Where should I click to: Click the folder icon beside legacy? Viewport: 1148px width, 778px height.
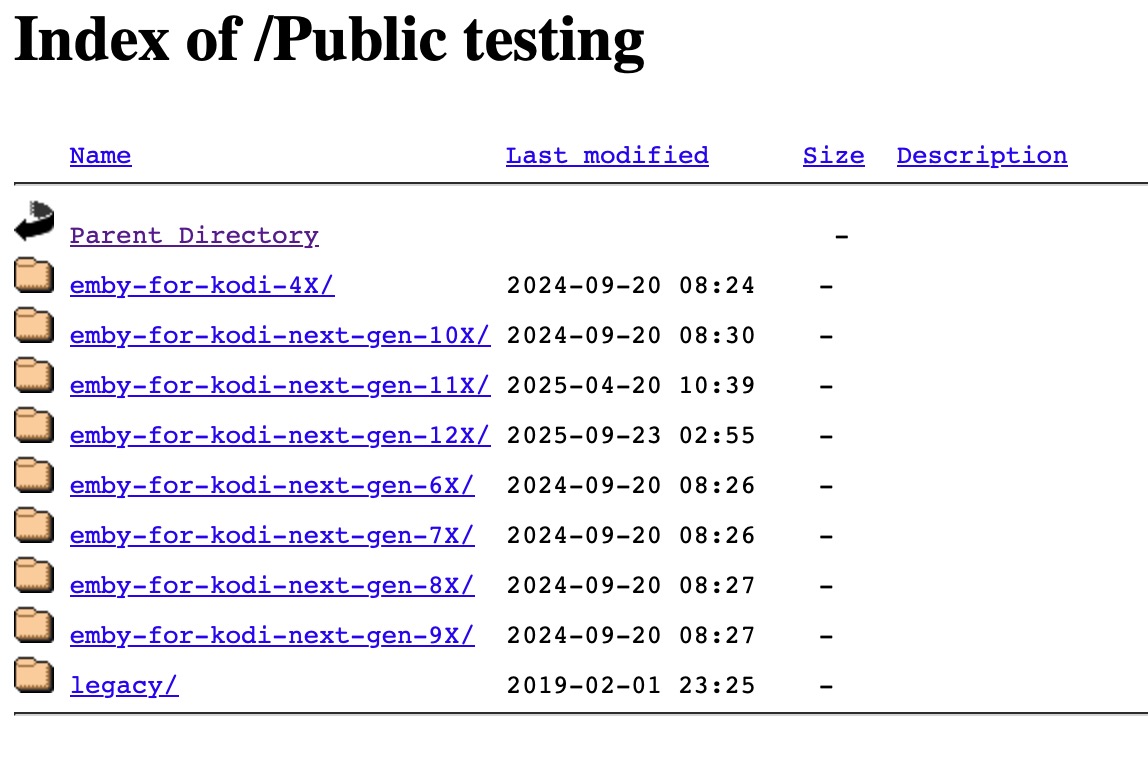pos(34,674)
